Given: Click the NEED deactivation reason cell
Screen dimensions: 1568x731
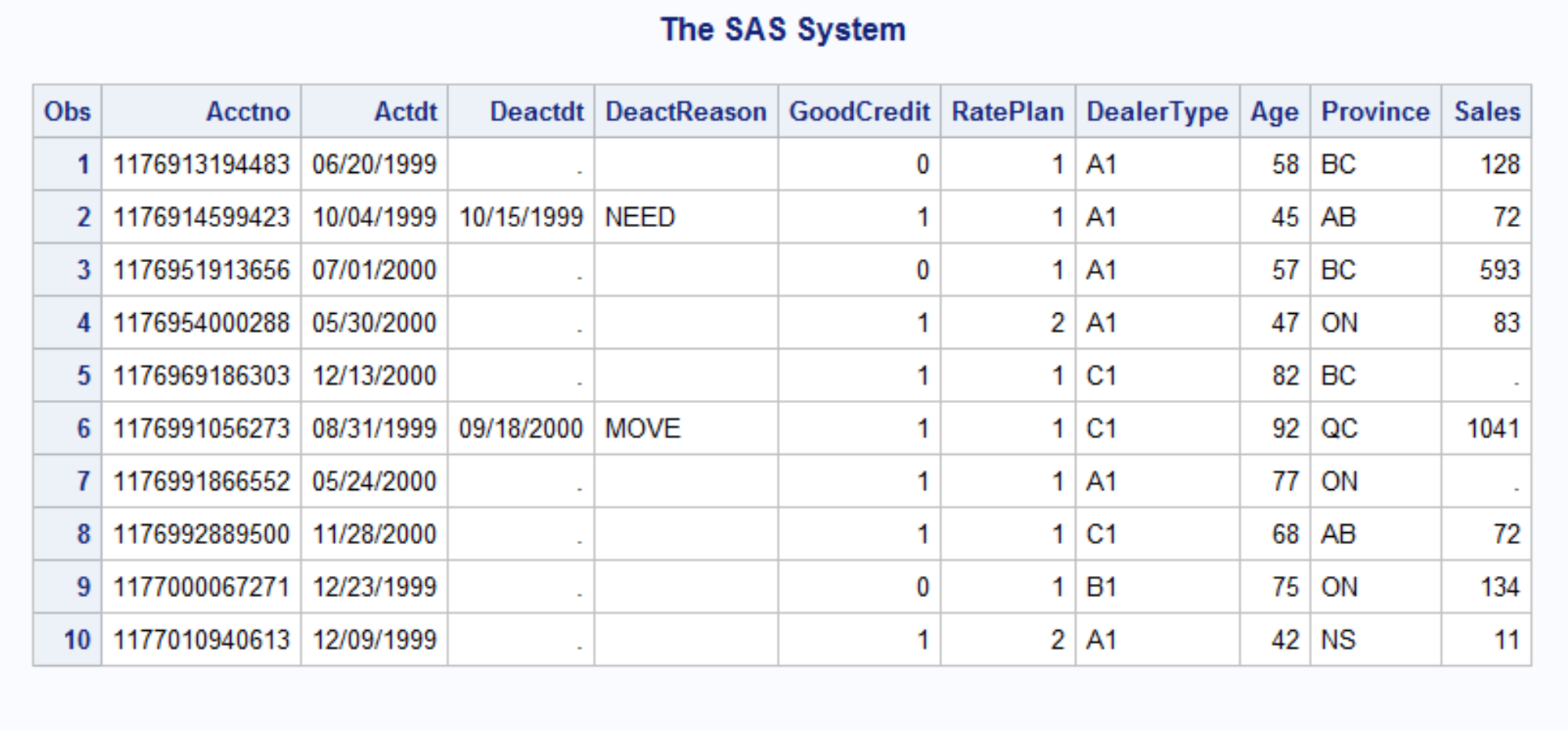Looking at the screenshot, I should tap(640, 218).
